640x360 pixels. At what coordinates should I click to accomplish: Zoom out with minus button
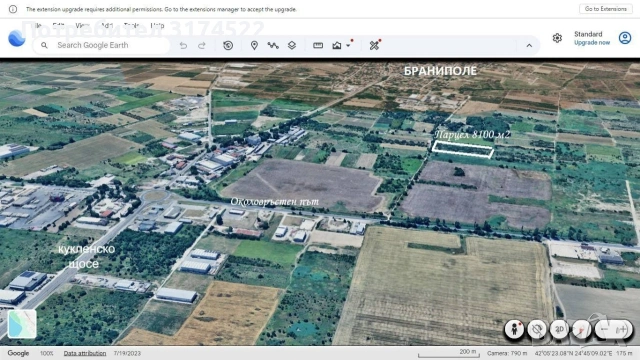point(604,329)
